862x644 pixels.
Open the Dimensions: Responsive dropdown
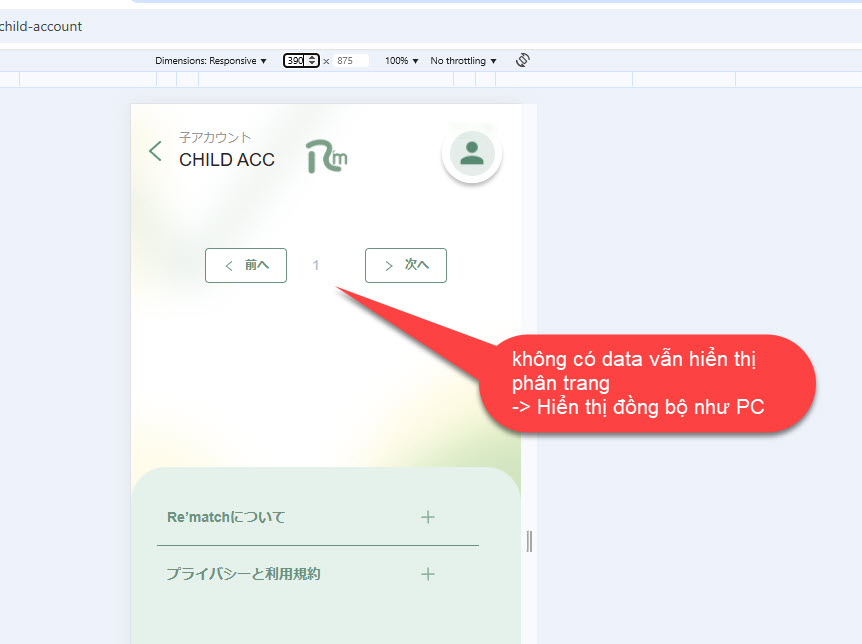pyautogui.click(x=211, y=61)
